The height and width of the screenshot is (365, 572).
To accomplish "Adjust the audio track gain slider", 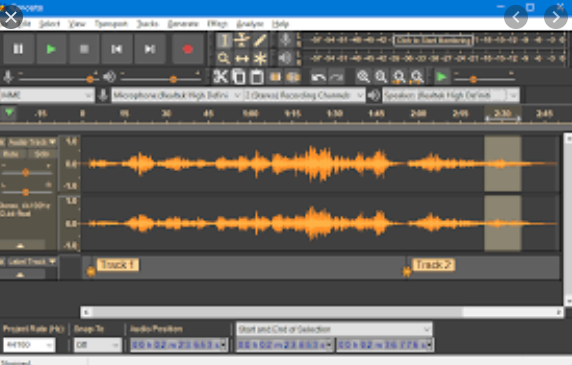I will 26,172.
